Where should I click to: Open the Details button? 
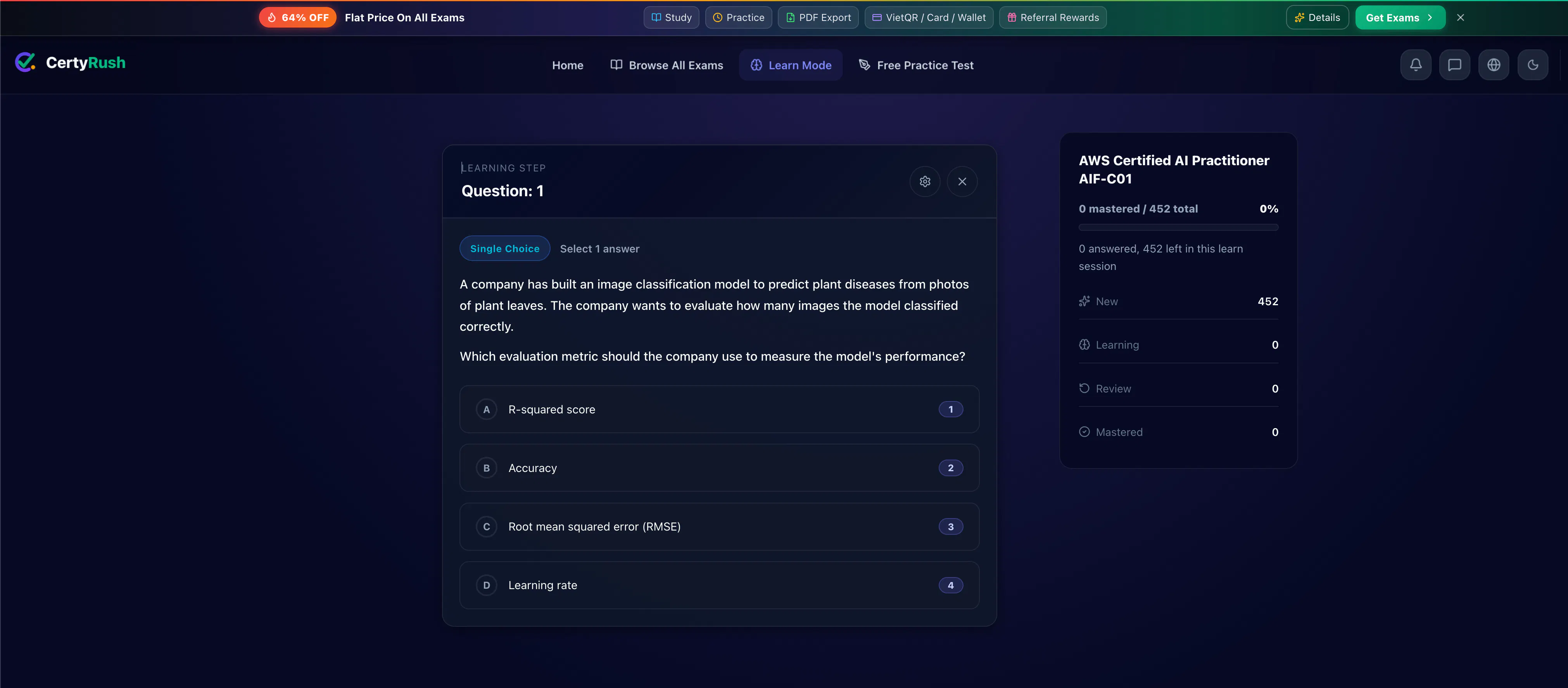[x=1317, y=18]
